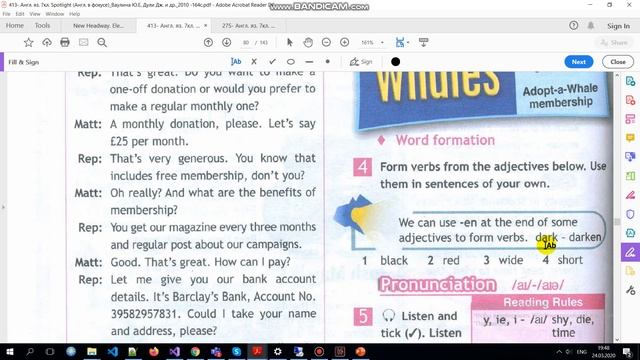Open the File menu
The height and width of the screenshot is (360, 640).
click(x=6, y=14)
